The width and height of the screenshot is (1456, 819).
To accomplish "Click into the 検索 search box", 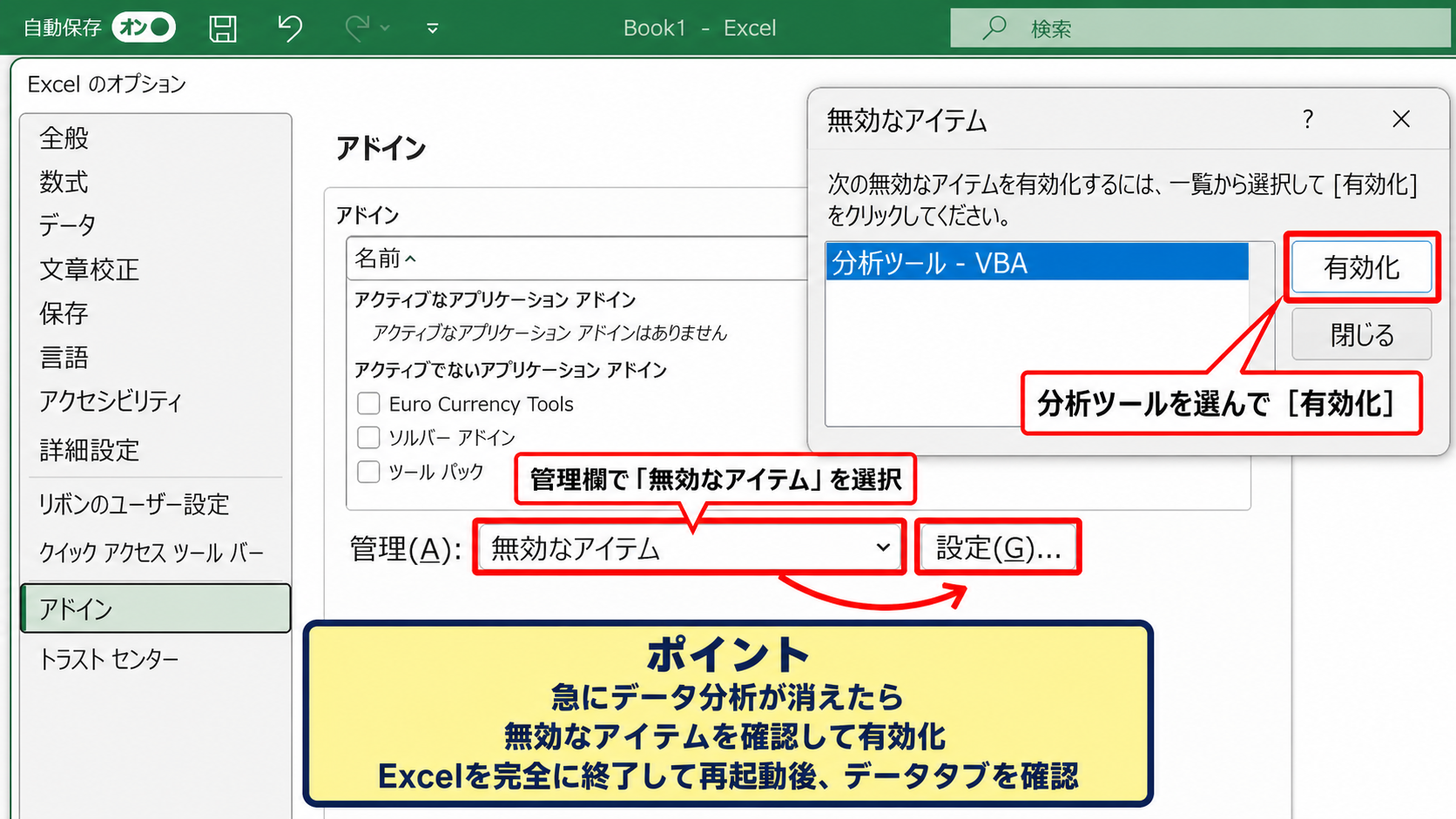I will point(1203,28).
